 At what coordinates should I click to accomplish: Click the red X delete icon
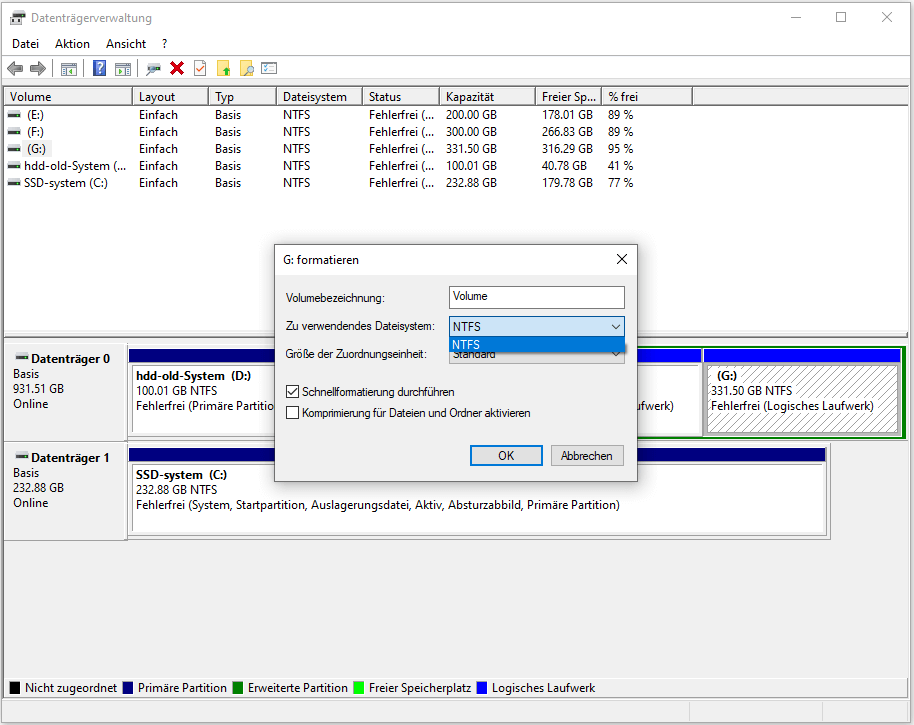177,68
